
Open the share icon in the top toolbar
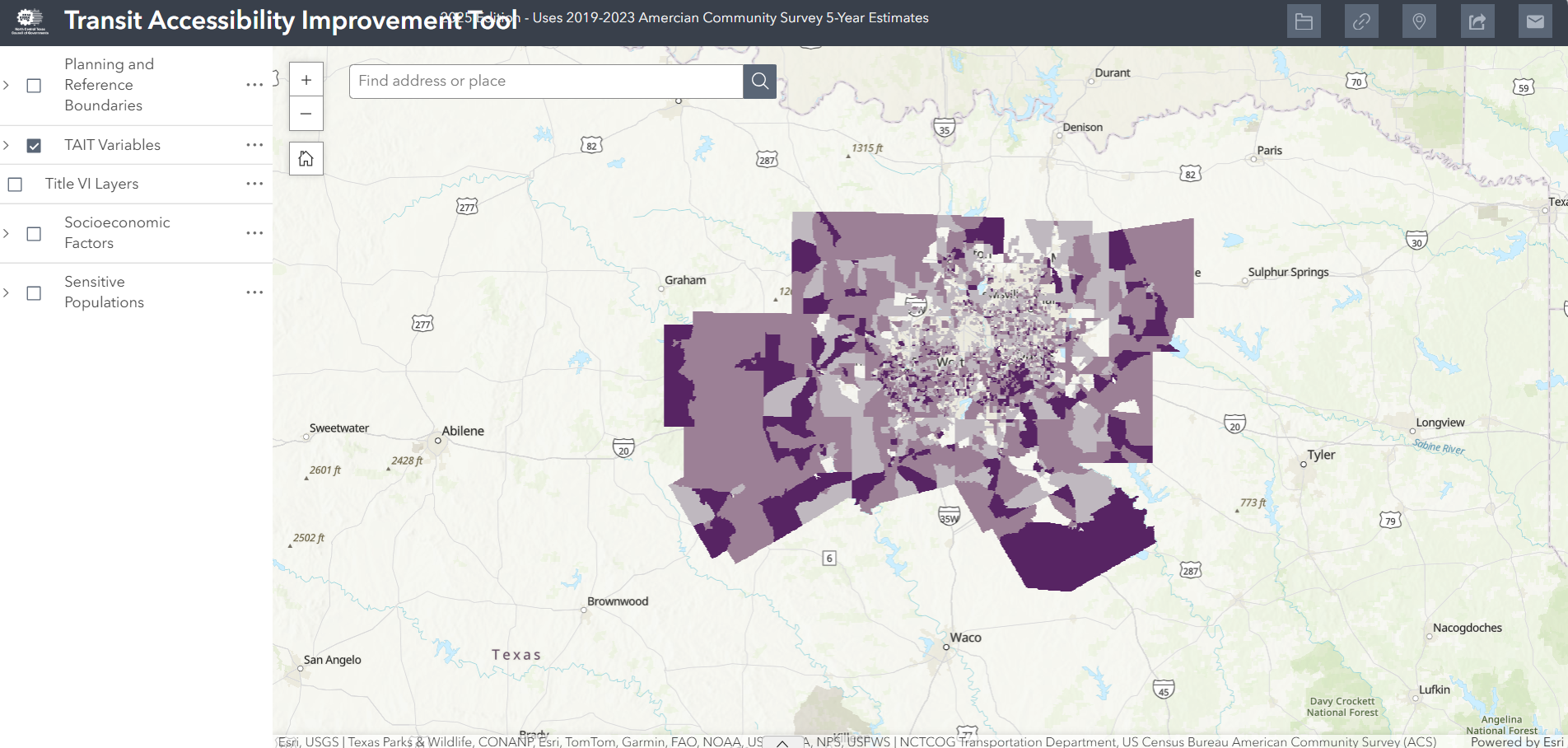1477,21
